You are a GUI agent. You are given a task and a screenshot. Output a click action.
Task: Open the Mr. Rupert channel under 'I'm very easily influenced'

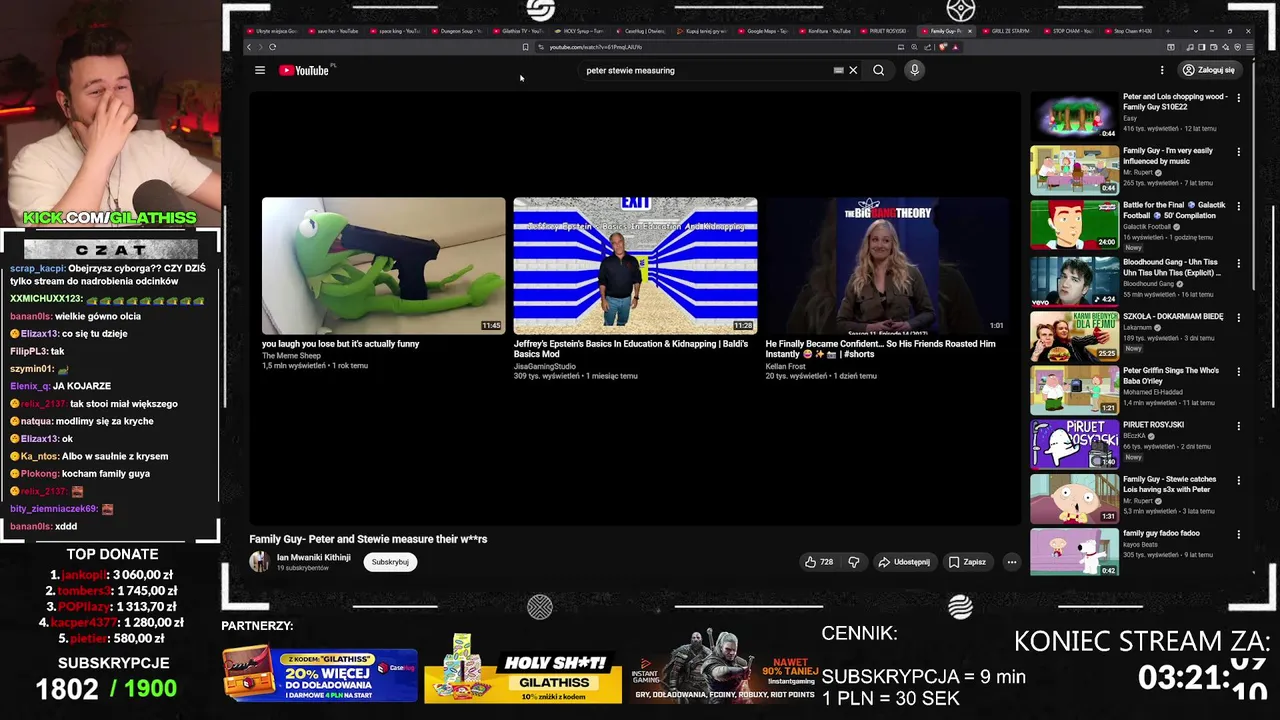1142,172
